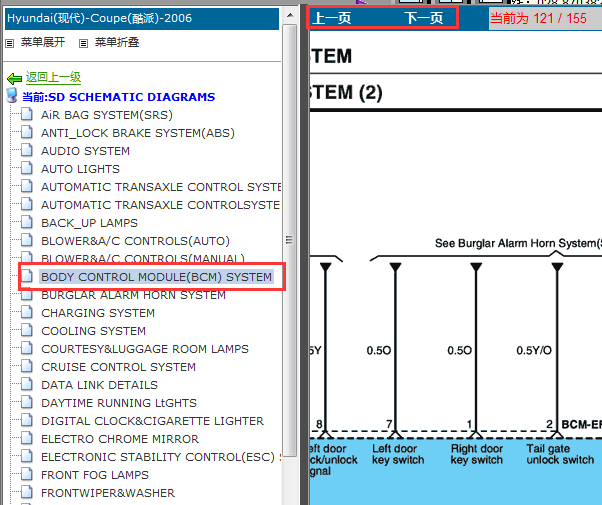This screenshot has width=602, height=505.
Task: Click the page icon beside ELECTRONIC STABILITY CONTROL(ESC)
Action: [26, 457]
